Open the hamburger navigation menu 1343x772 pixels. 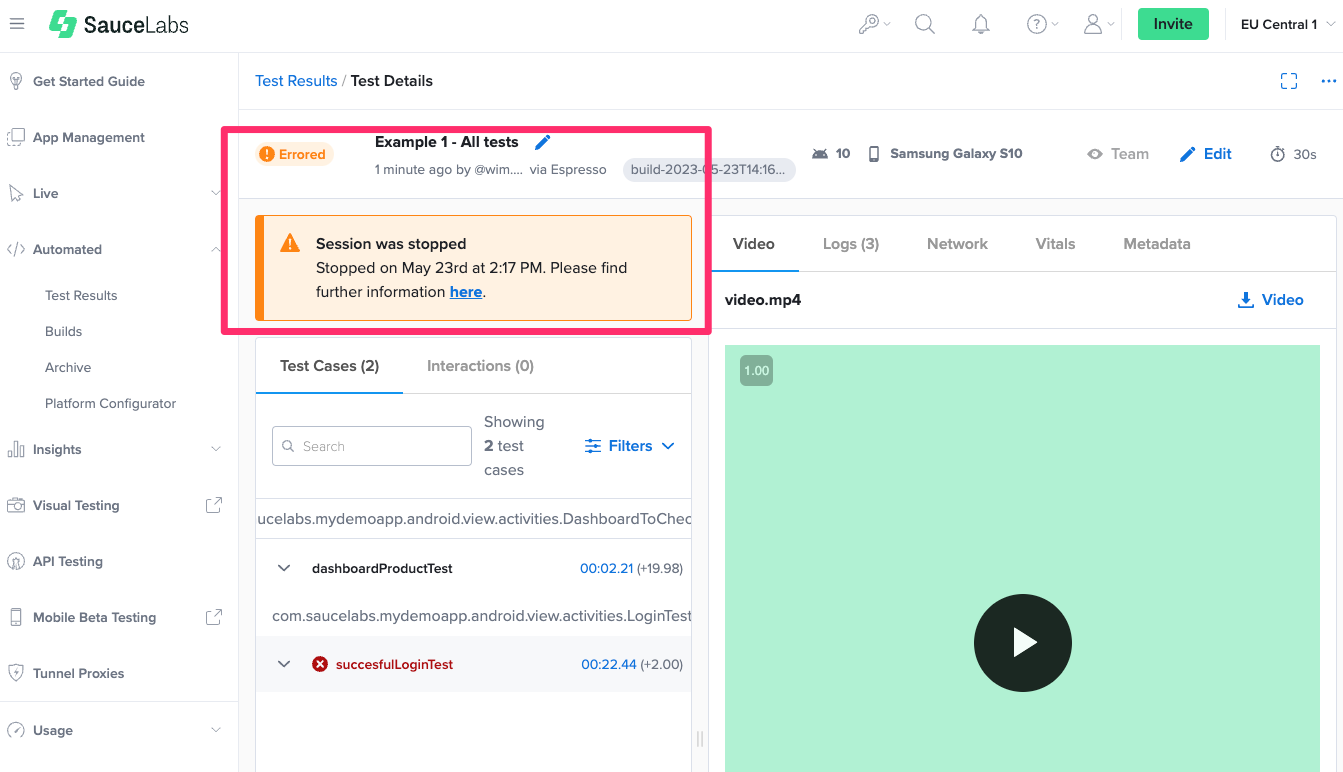click(17, 24)
